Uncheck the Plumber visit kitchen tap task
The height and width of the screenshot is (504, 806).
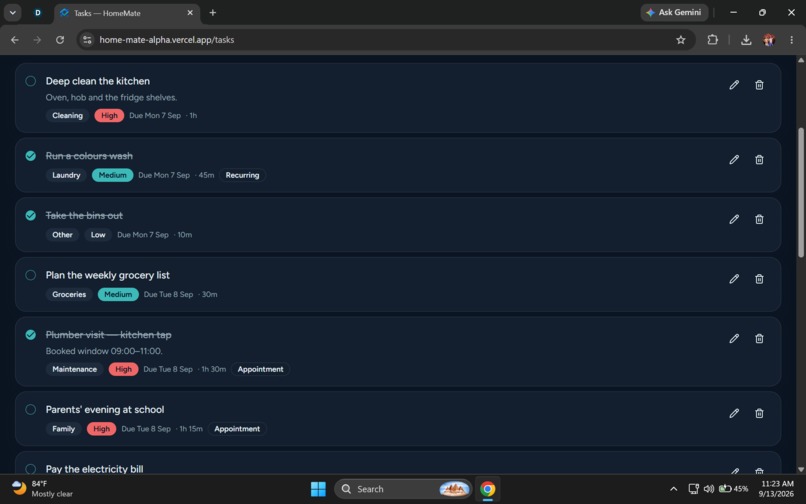click(31, 334)
